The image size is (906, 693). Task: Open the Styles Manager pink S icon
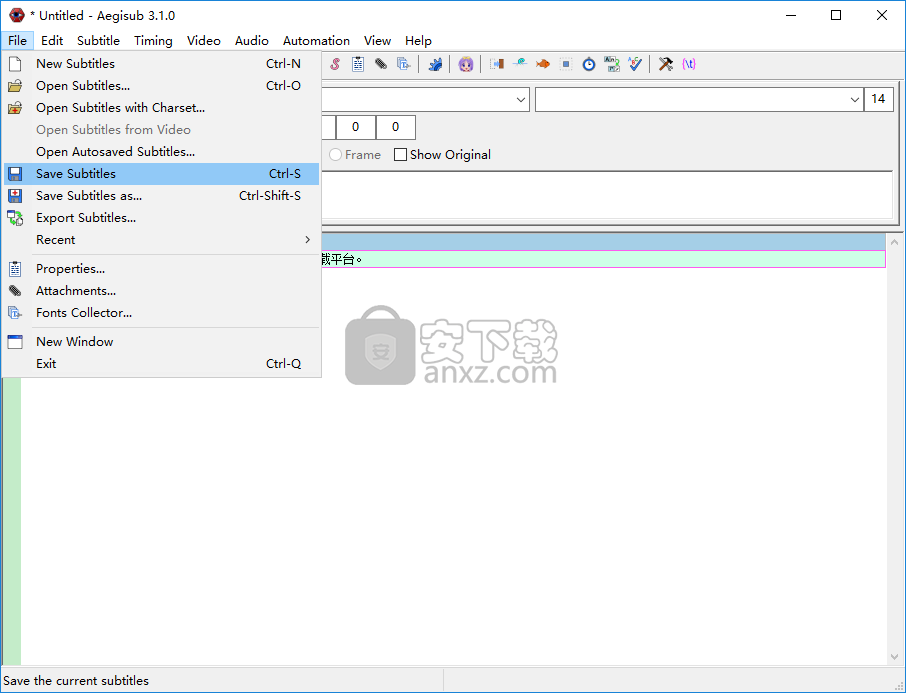pyautogui.click(x=335, y=64)
